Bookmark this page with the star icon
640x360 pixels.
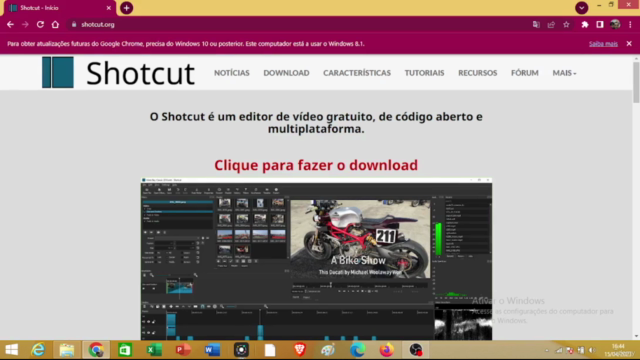click(x=566, y=24)
